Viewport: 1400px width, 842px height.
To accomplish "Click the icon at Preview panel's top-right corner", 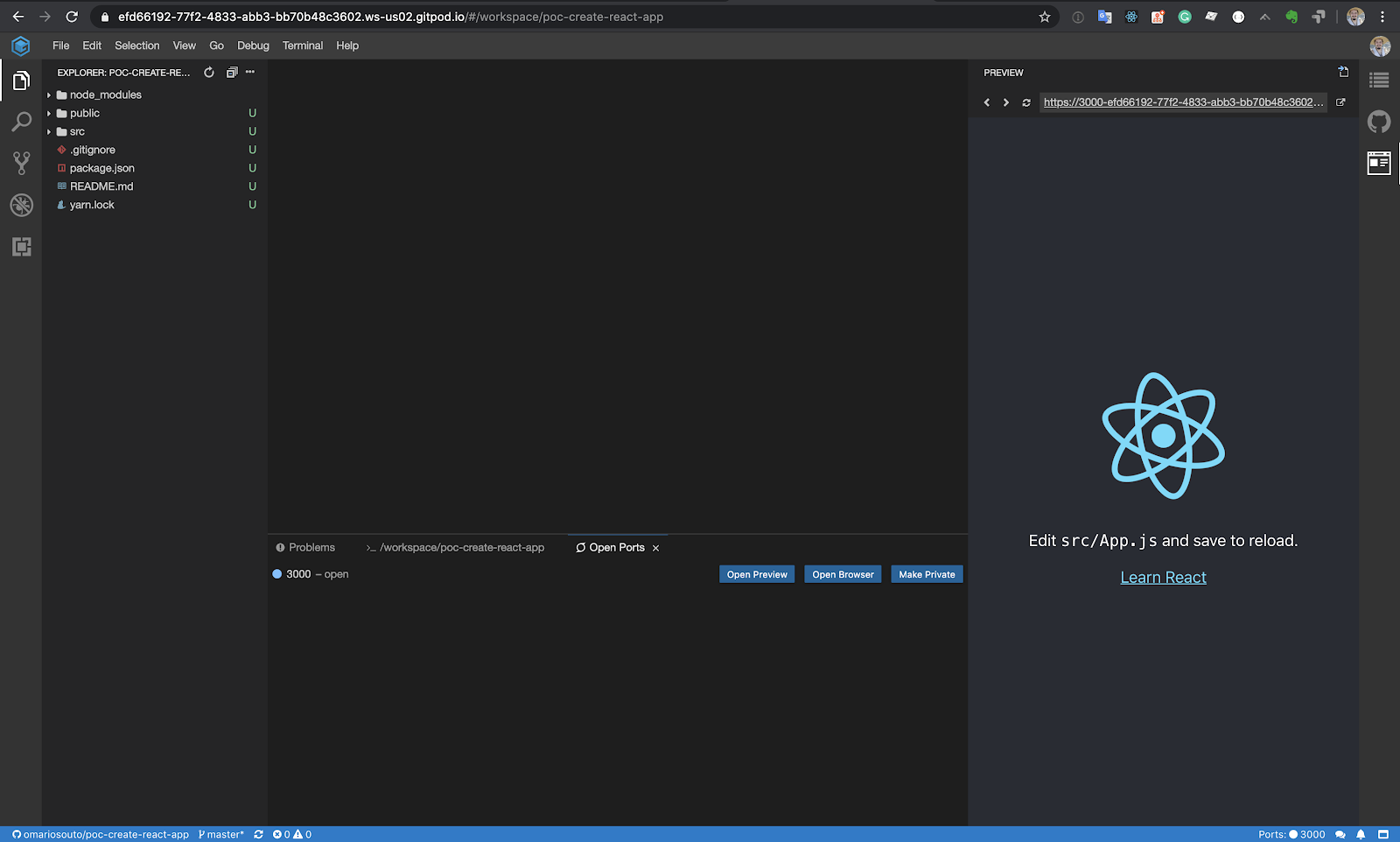I will pos(1343,72).
